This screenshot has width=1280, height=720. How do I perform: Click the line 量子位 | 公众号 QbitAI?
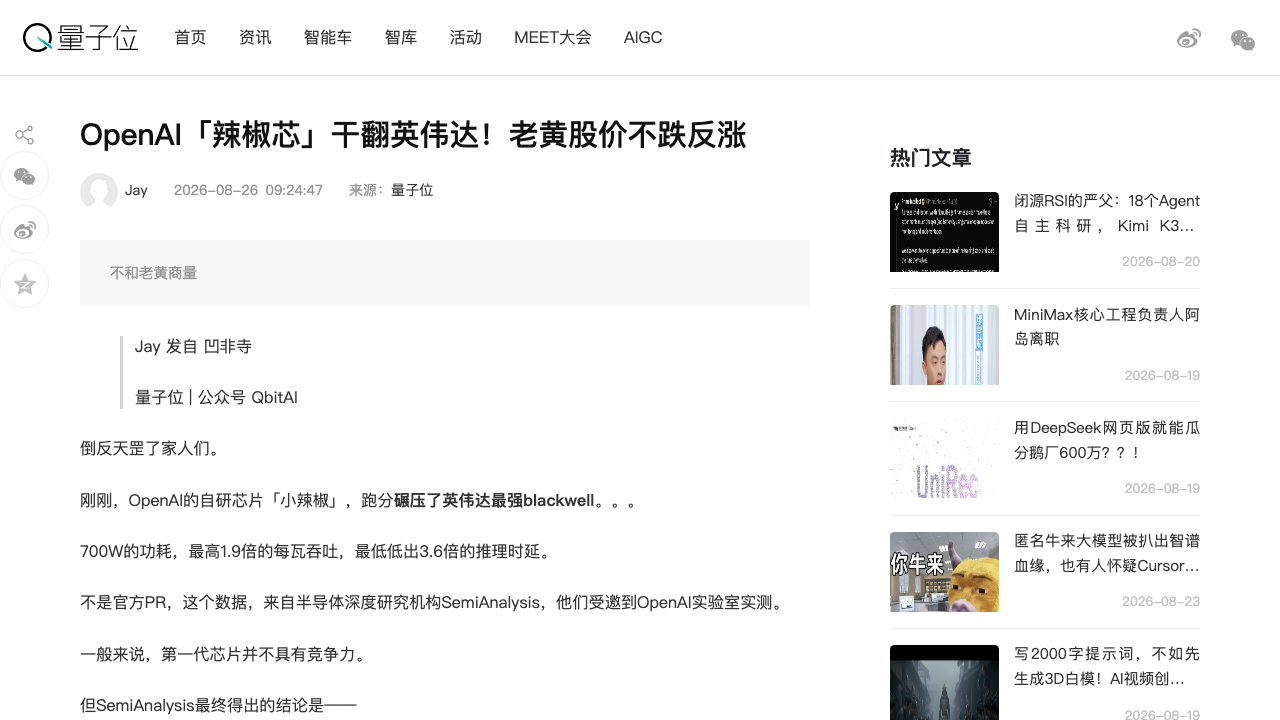[216, 397]
